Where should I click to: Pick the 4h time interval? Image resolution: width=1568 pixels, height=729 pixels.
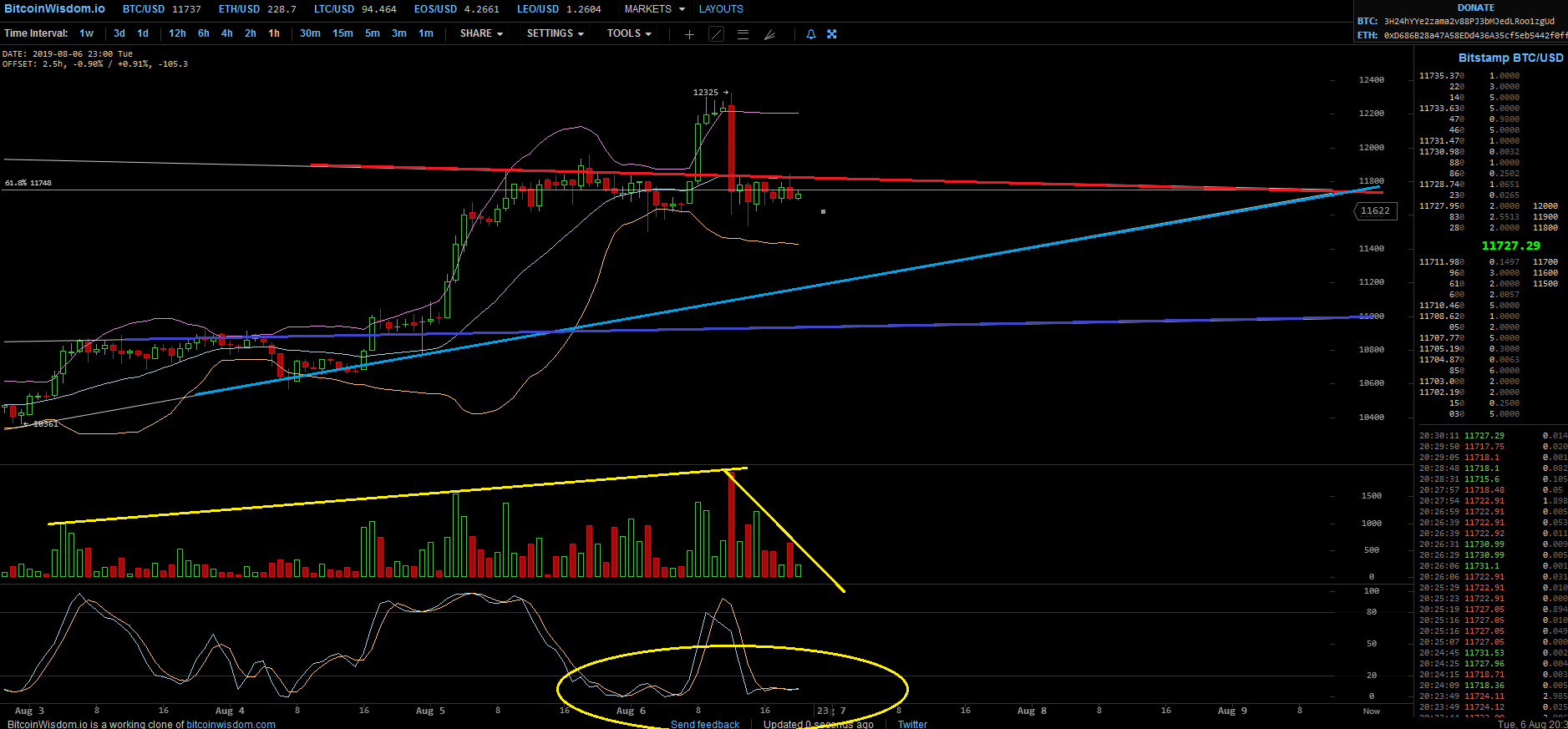[227, 33]
